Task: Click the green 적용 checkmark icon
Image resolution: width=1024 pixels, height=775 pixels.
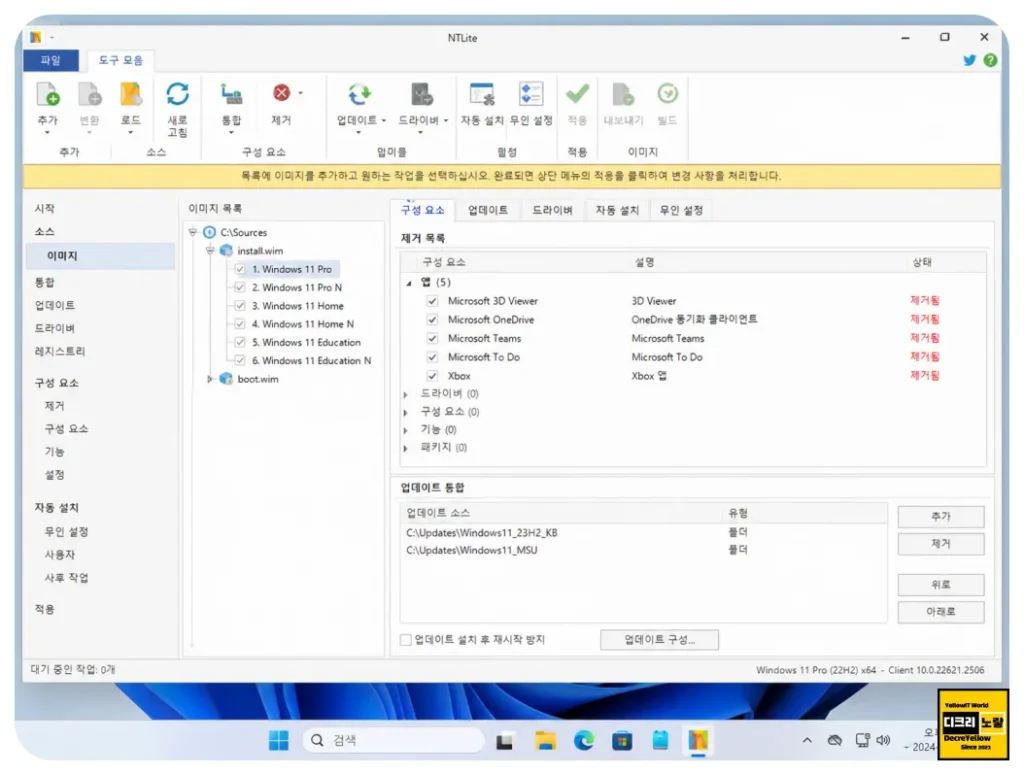Action: pos(577,95)
